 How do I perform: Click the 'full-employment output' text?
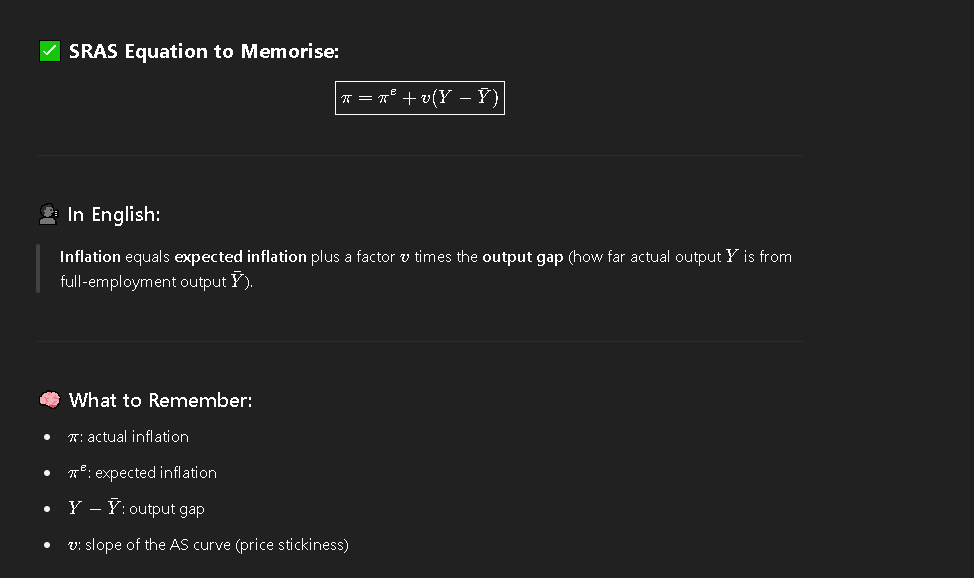click(x=143, y=282)
